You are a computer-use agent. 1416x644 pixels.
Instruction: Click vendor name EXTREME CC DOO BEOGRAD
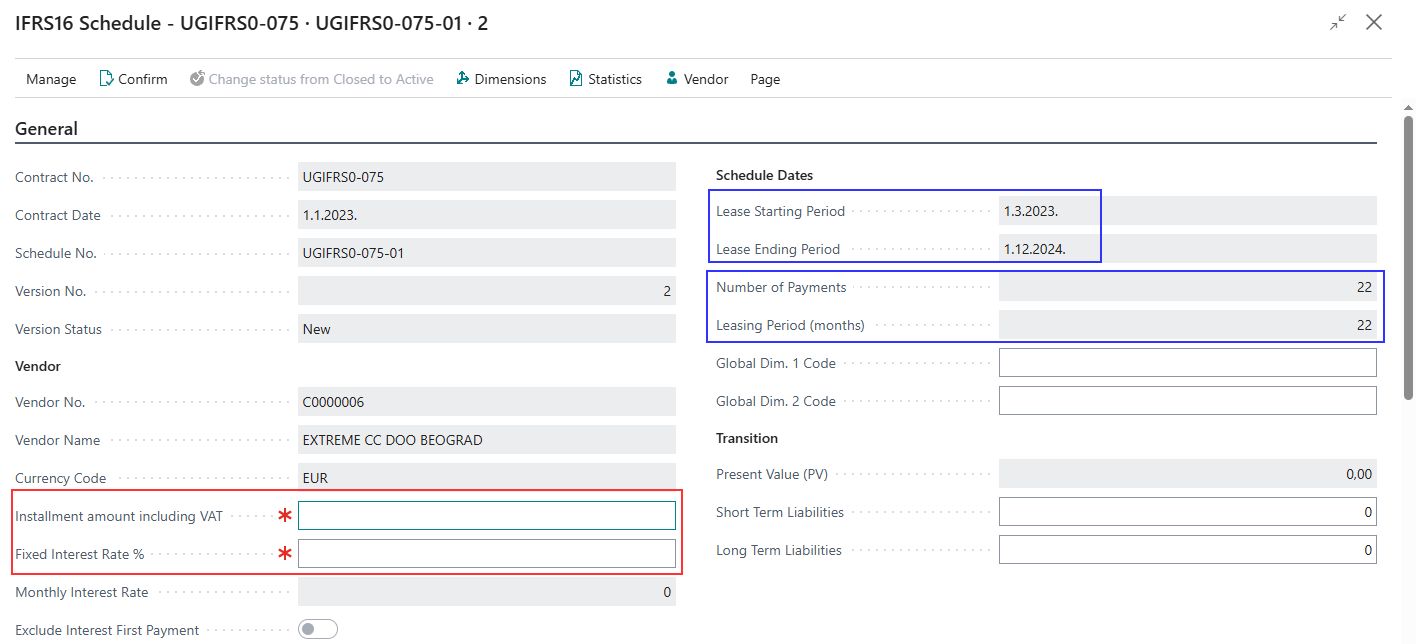487,440
